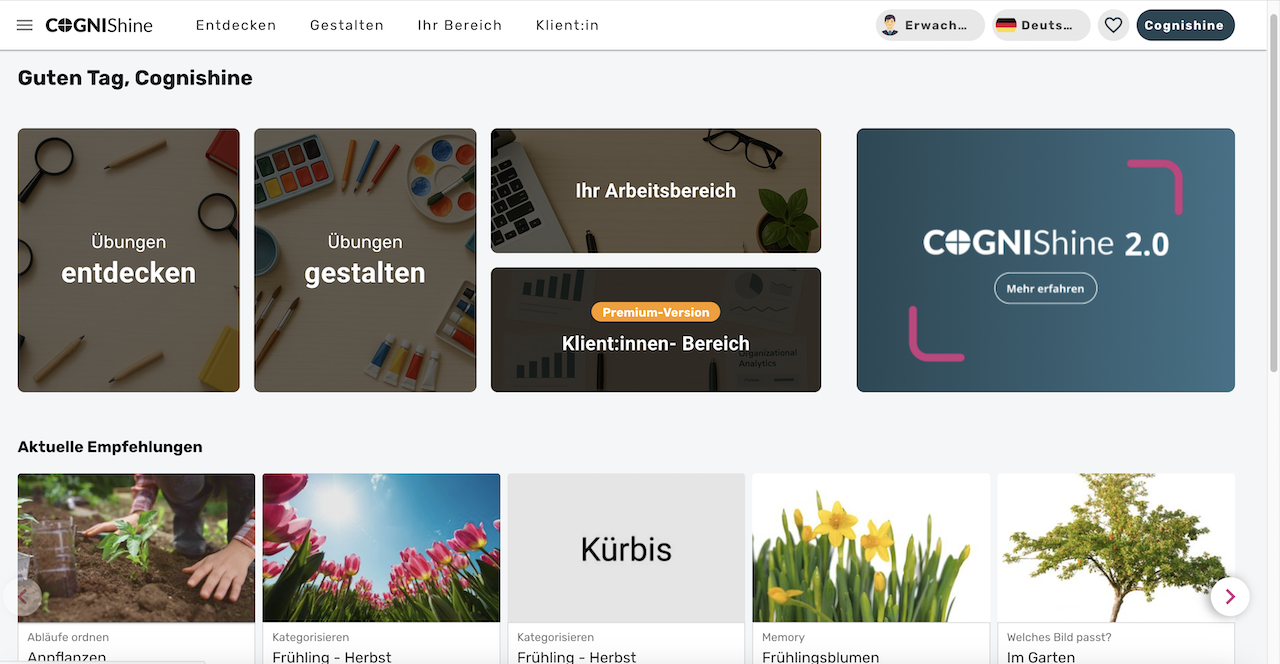
Task: Click the Aktuelle Empfehlungen heading
Action: [110, 447]
